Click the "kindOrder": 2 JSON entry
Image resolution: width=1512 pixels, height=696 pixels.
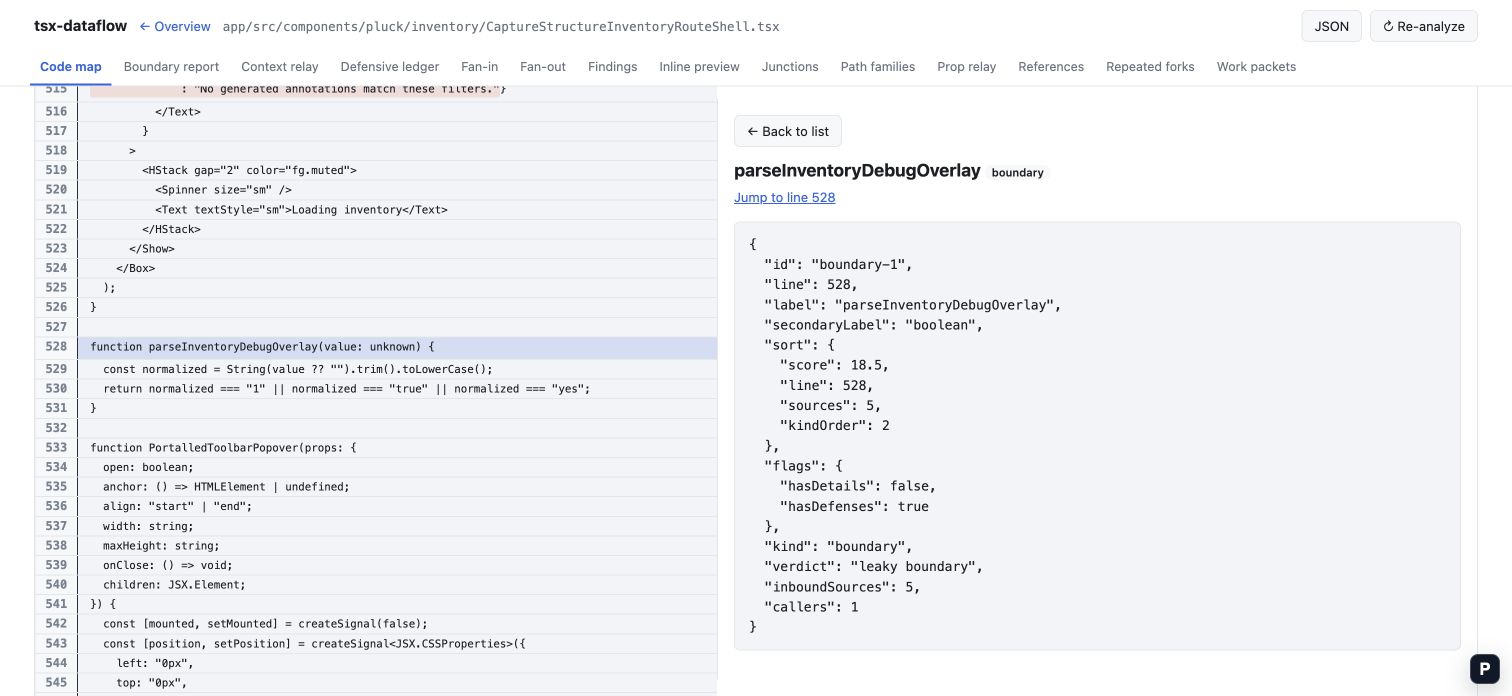[x=835, y=426]
